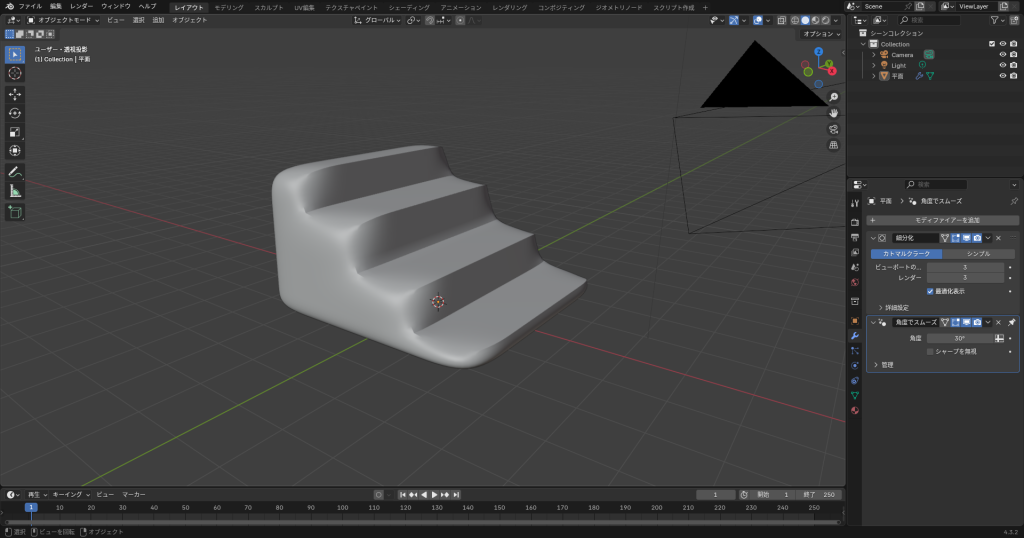1024x538 pixels.
Task: Toggle perspective/orthographic grid icon in viewport
Action: point(833,145)
